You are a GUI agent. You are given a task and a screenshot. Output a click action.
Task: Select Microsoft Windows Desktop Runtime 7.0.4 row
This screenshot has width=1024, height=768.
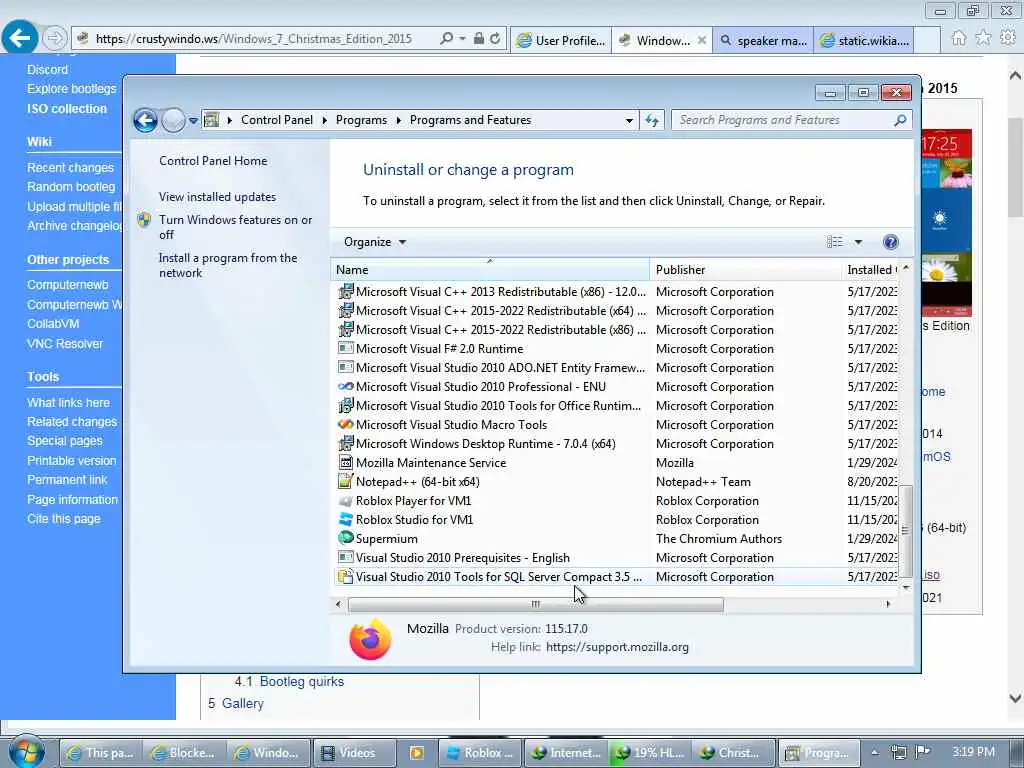(x=617, y=443)
